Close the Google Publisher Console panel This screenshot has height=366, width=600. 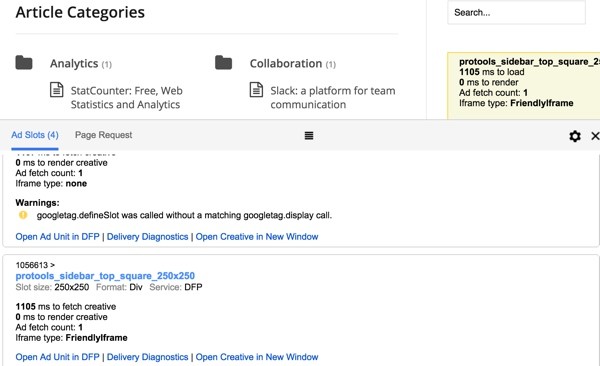click(x=595, y=136)
